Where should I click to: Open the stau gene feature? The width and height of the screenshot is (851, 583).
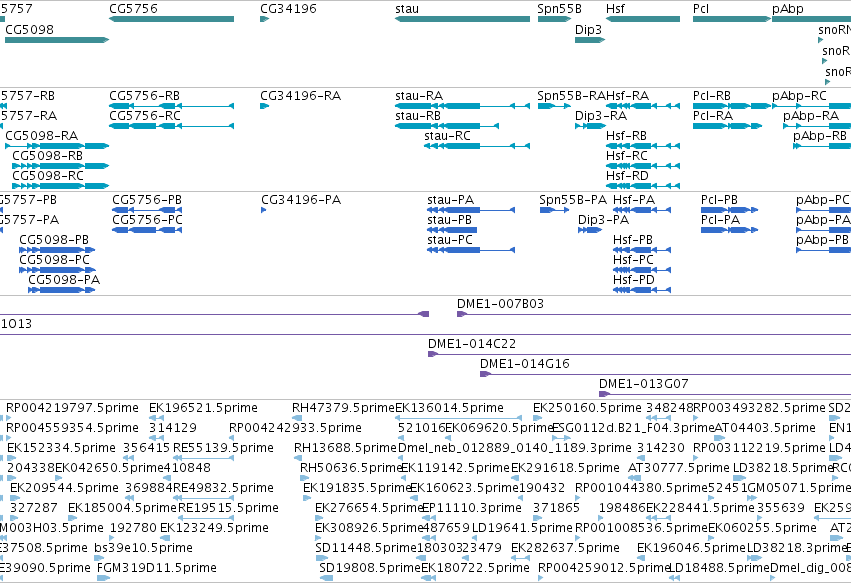tap(462, 19)
